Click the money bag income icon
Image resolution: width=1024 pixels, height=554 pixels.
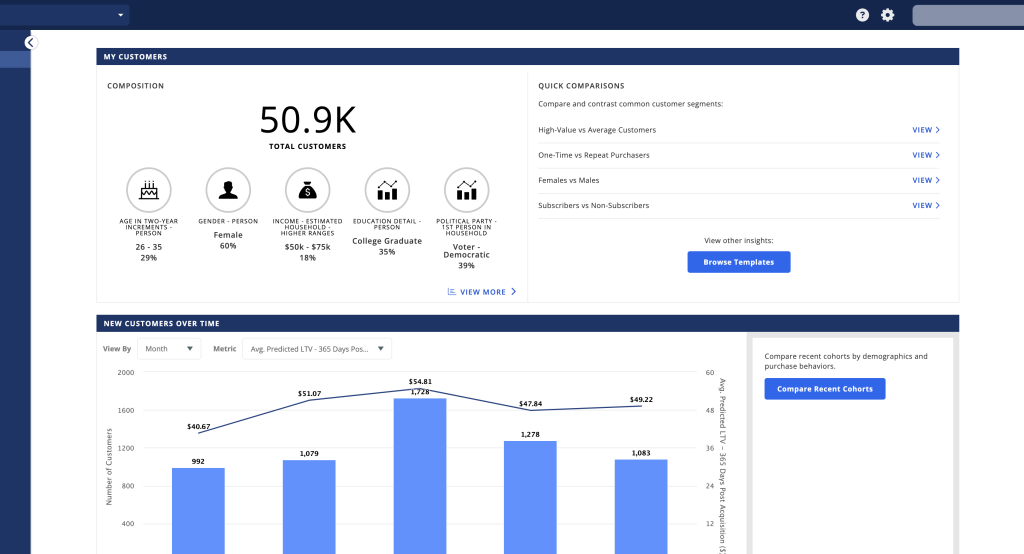pyautogui.click(x=307, y=189)
